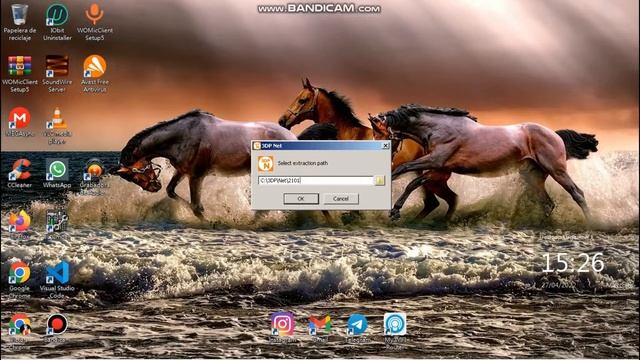640x360 pixels.
Task: Cancel the 3DP Net extraction dialog
Action: click(x=341, y=199)
